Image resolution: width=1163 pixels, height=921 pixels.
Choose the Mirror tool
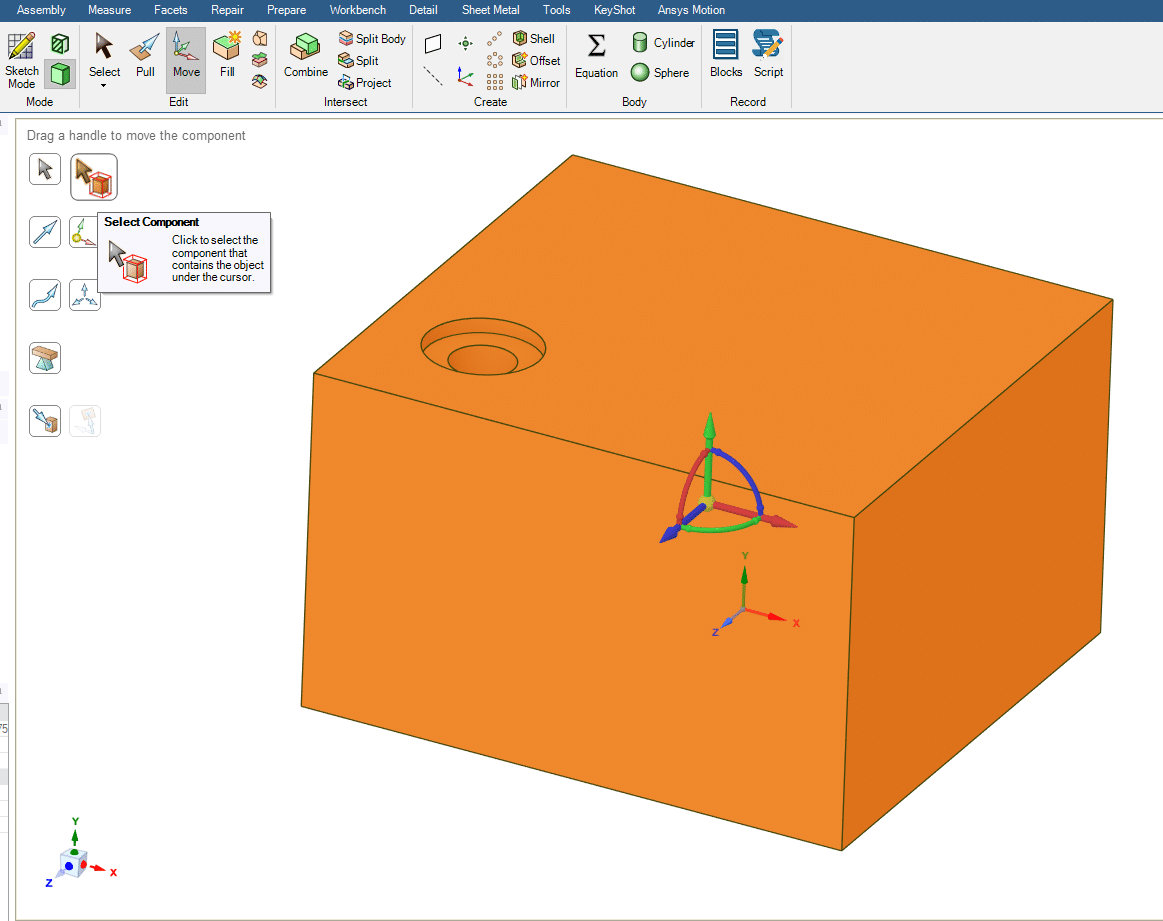pos(536,83)
